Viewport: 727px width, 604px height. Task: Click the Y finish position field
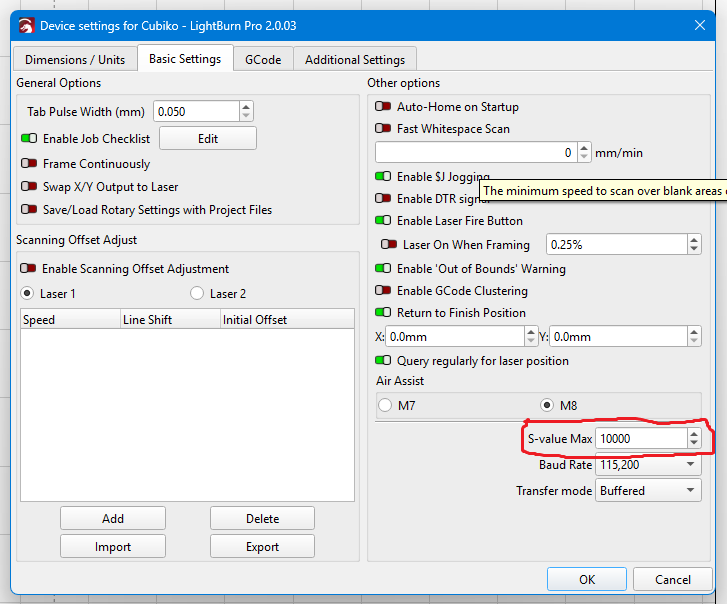[x=619, y=337]
